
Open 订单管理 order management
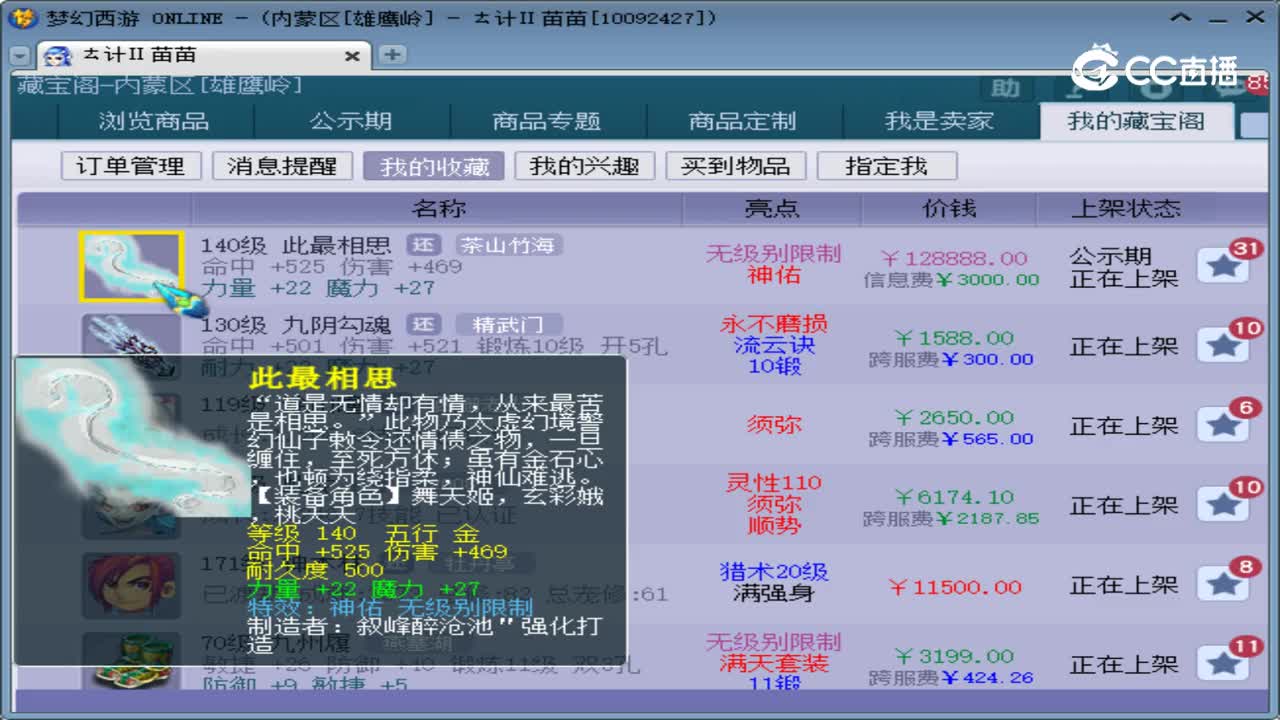pyautogui.click(x=131, y=166)
